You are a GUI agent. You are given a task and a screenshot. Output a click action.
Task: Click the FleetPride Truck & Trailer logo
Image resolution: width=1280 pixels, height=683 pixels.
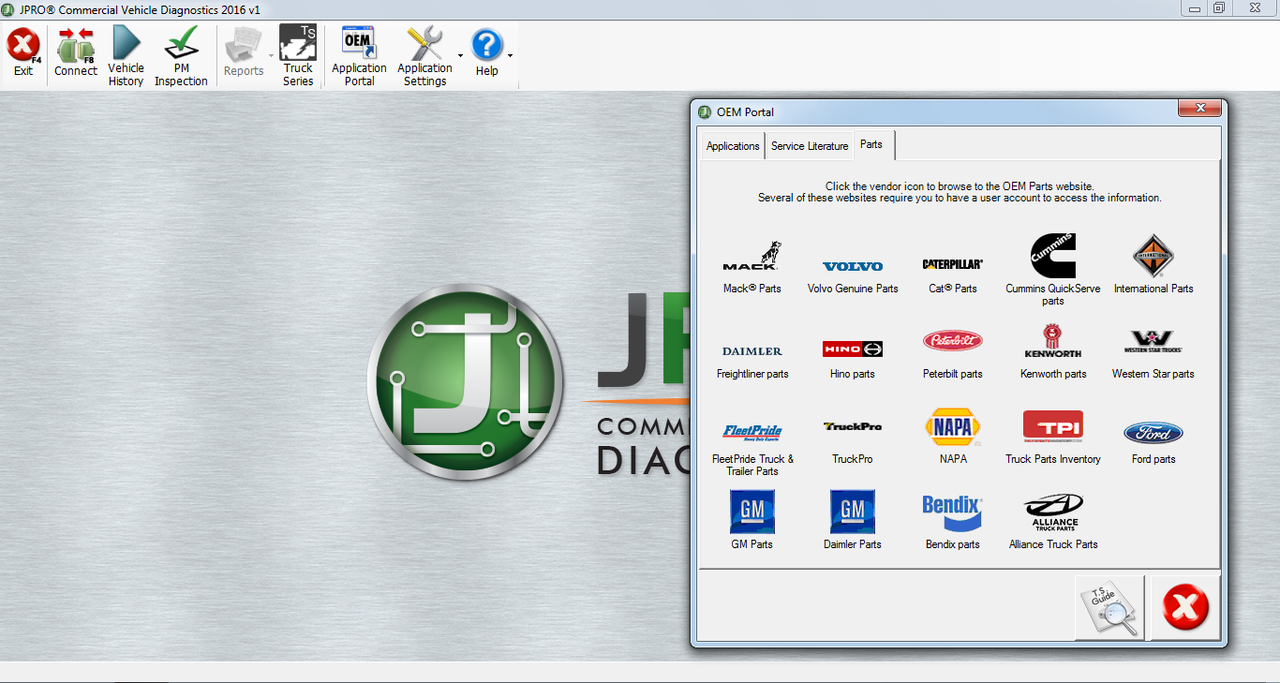tap(752, 432)
